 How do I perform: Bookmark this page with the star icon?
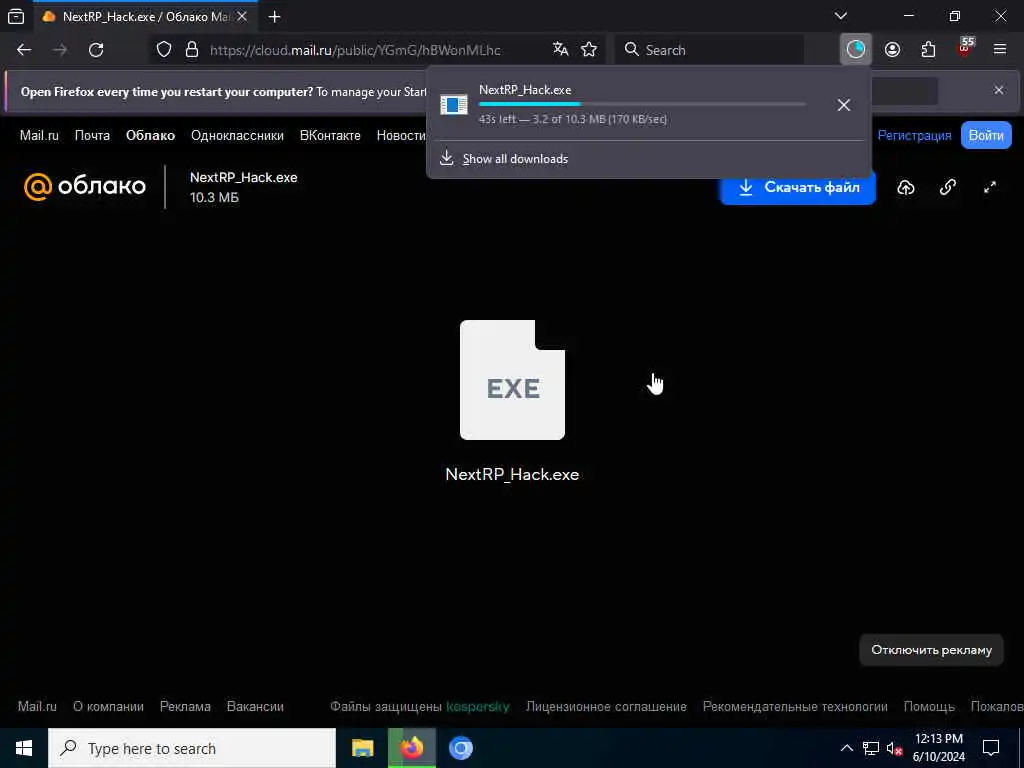(589, 50)
